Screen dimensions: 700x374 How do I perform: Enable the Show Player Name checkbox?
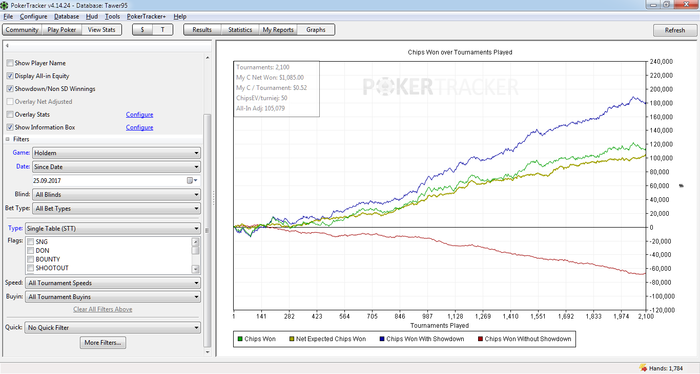(x=10, y=63)
